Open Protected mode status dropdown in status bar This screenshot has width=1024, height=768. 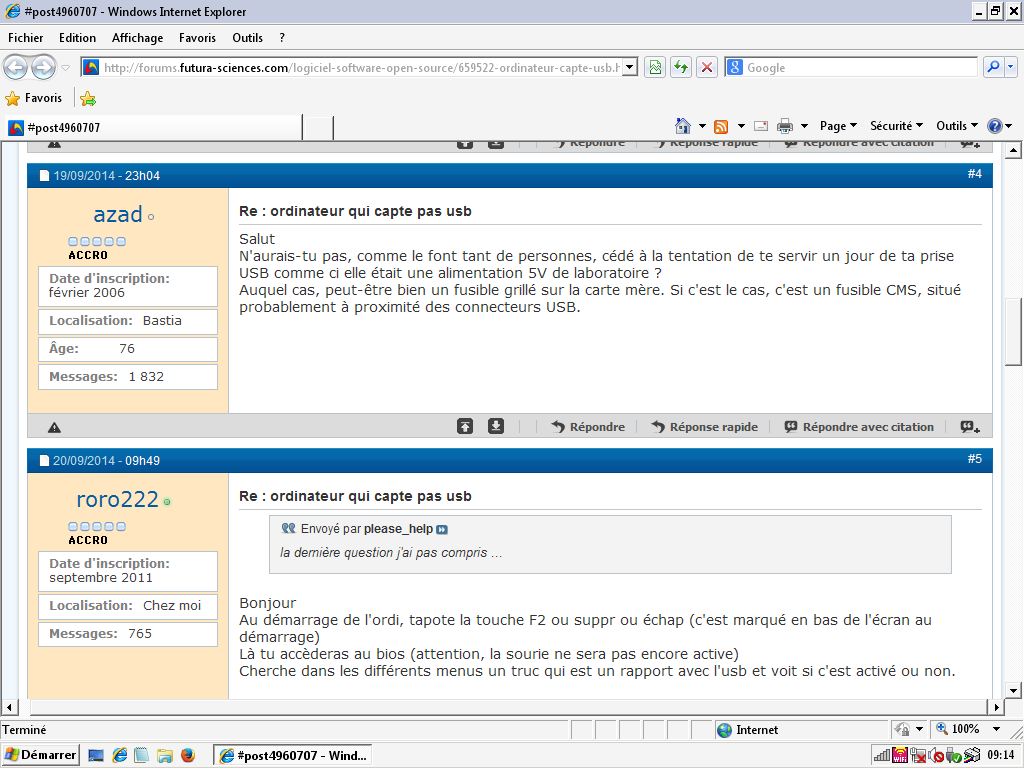[x=910, y=729]
